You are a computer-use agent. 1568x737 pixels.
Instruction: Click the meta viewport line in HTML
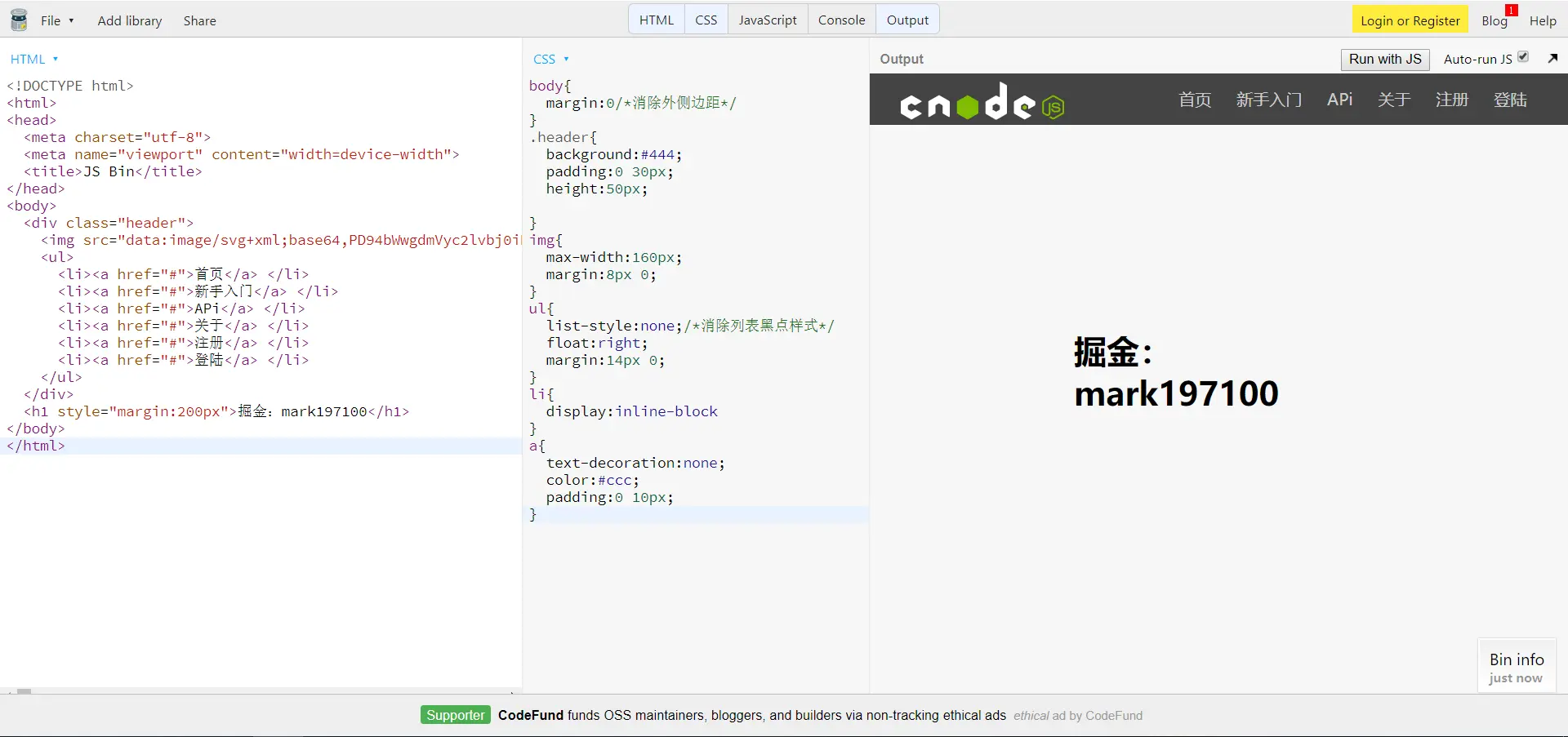coord(242,154)
